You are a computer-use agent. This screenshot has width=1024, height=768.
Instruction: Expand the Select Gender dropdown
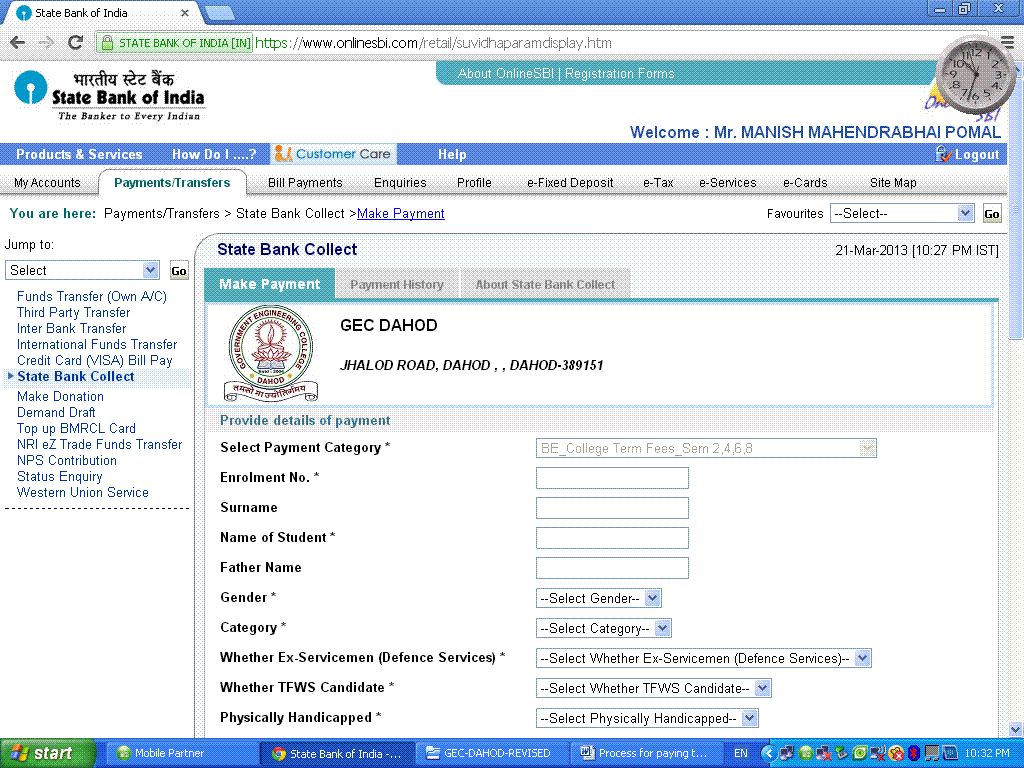[x=599, y=598]
